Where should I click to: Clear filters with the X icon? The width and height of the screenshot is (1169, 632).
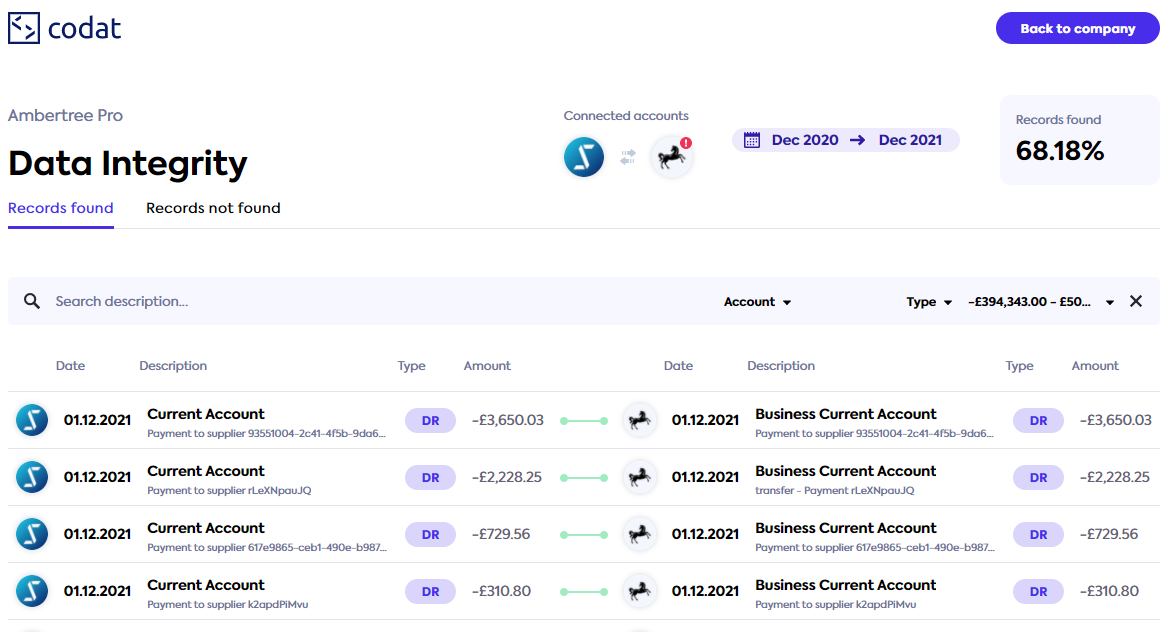pyautogui.click(x=1135, y=301)
